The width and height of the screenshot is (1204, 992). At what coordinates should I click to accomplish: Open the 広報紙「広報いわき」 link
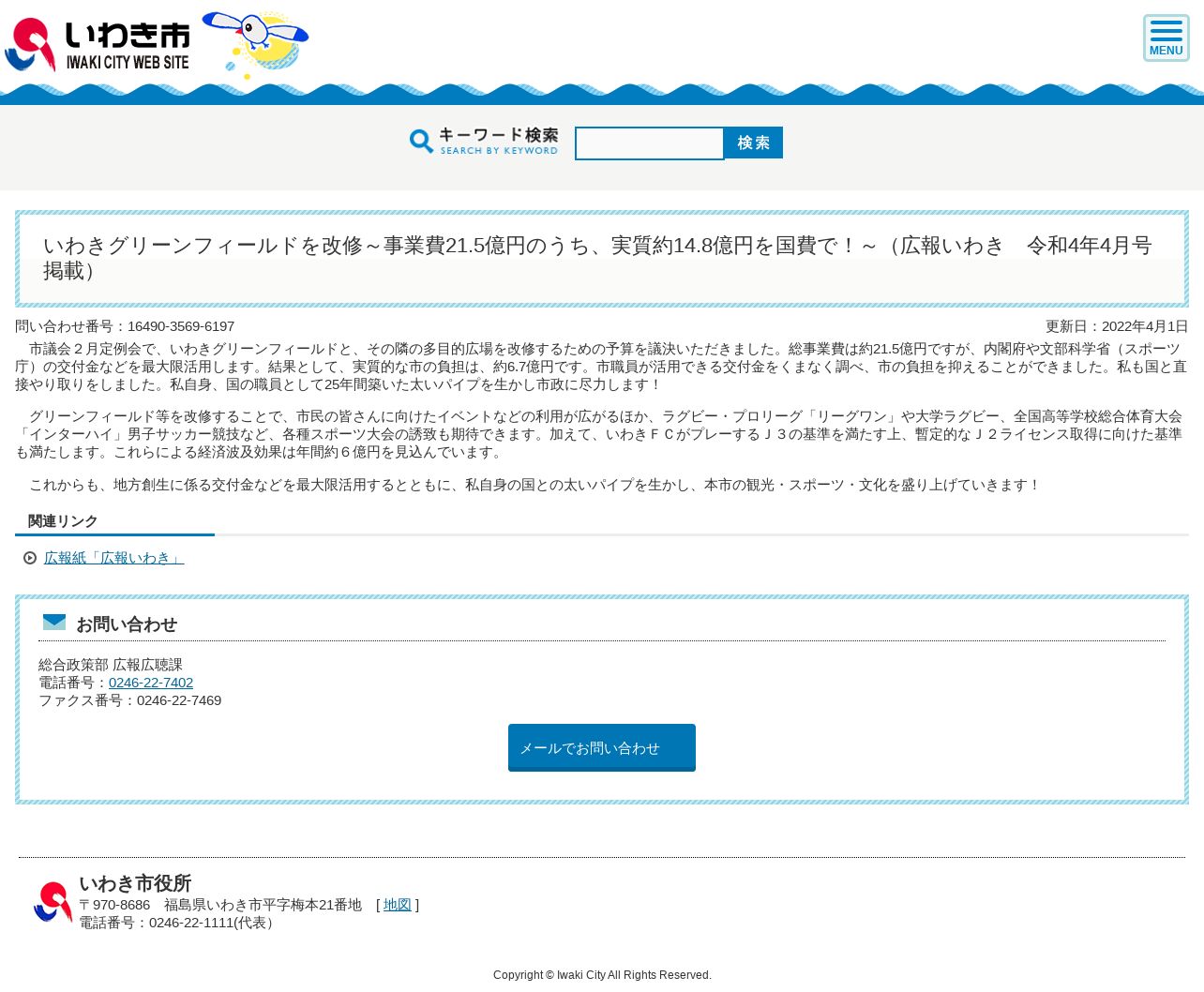pos(113,558)
